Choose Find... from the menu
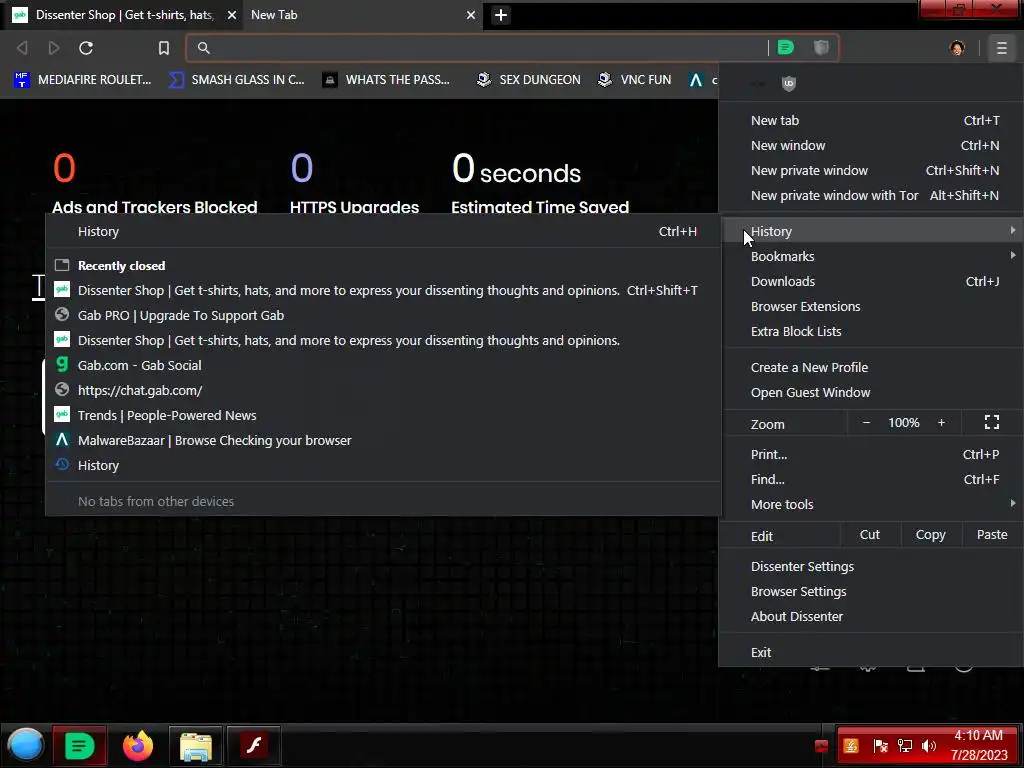The height and width of the screenshot is (768, 1024). point(872,479)
